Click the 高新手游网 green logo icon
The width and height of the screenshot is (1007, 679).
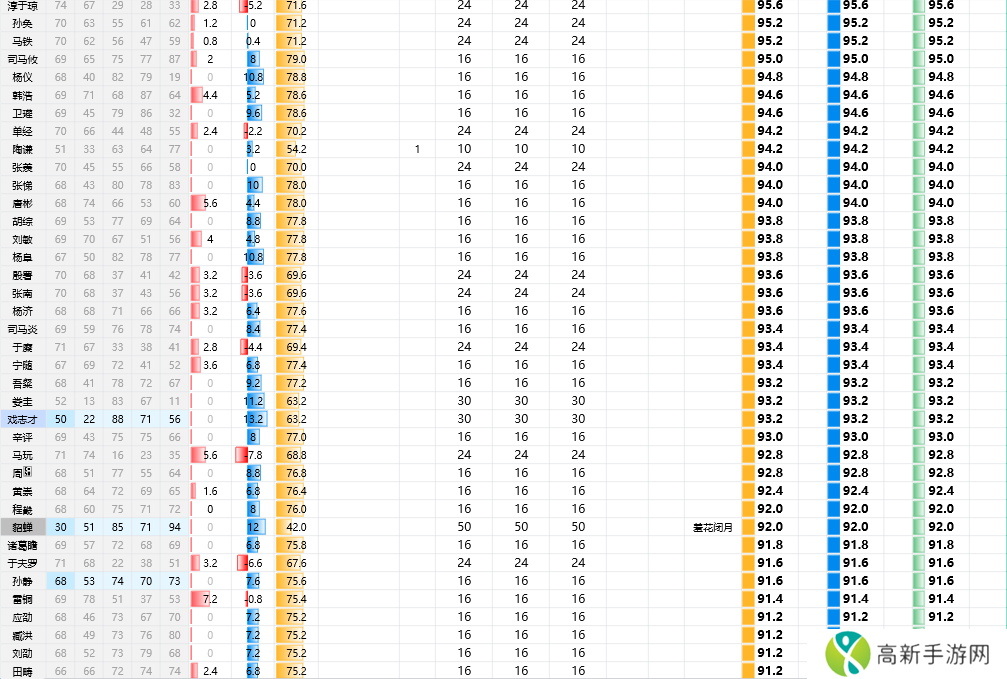[x=847, y=654]
